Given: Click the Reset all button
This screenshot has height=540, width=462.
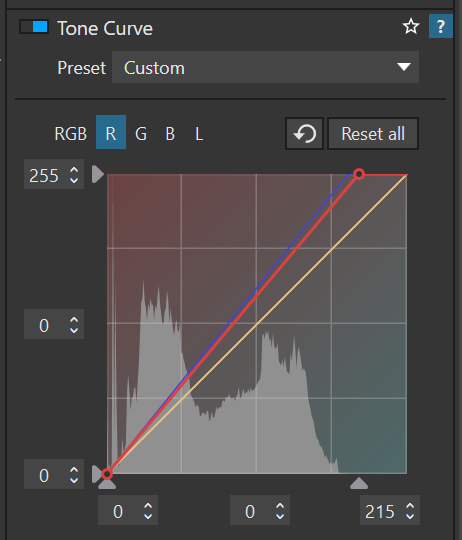Looking at the screenshot, I should pyautogui.click(x=373, y=134).
